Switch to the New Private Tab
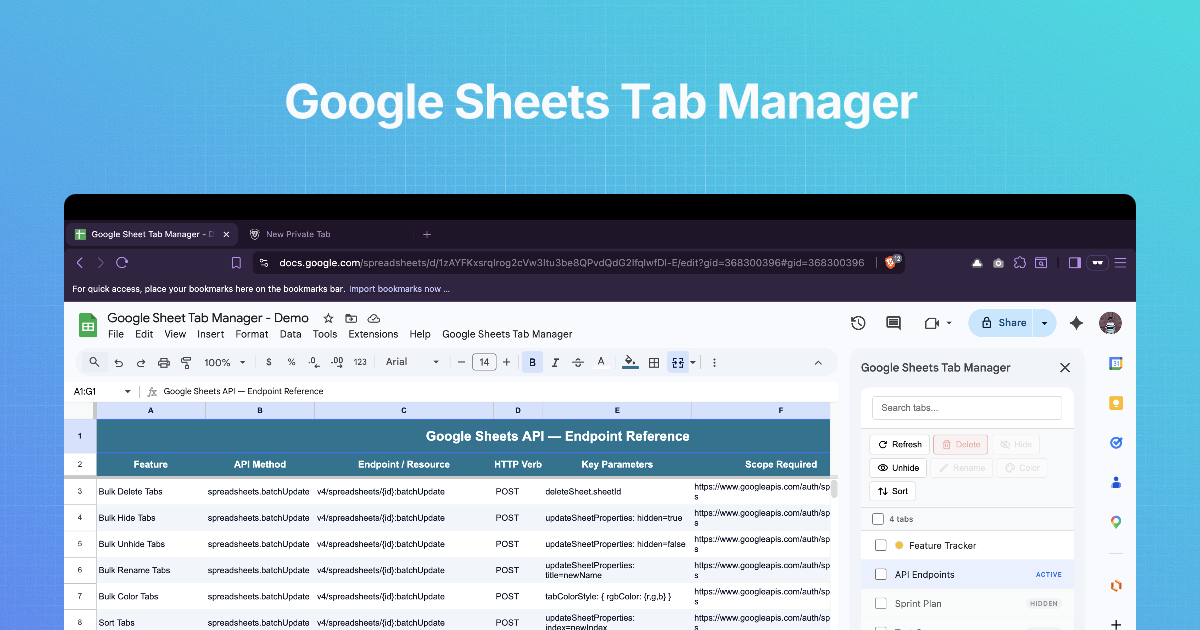1200x630 pixels. [x=290, y=233]
